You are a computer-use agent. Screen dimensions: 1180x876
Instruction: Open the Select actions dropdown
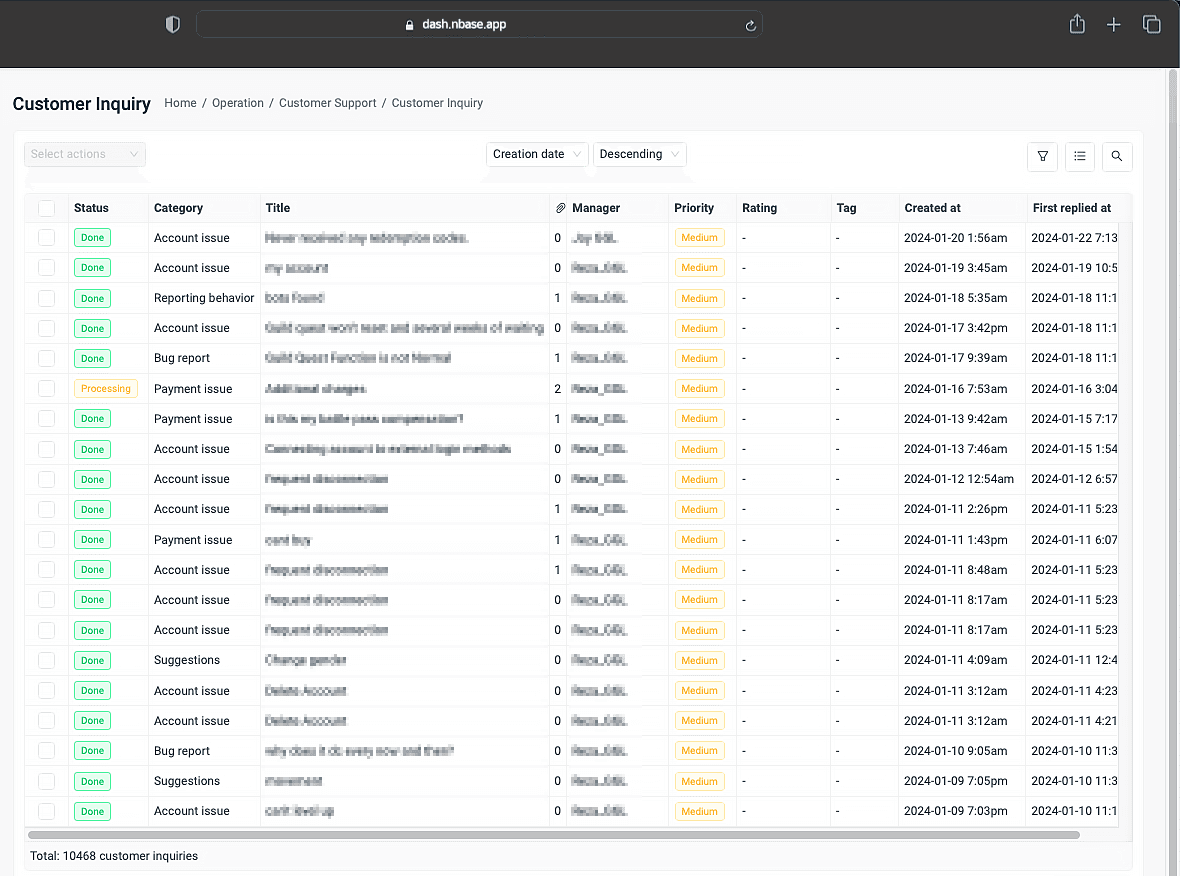pyautogui.click(x=84, y=154)
